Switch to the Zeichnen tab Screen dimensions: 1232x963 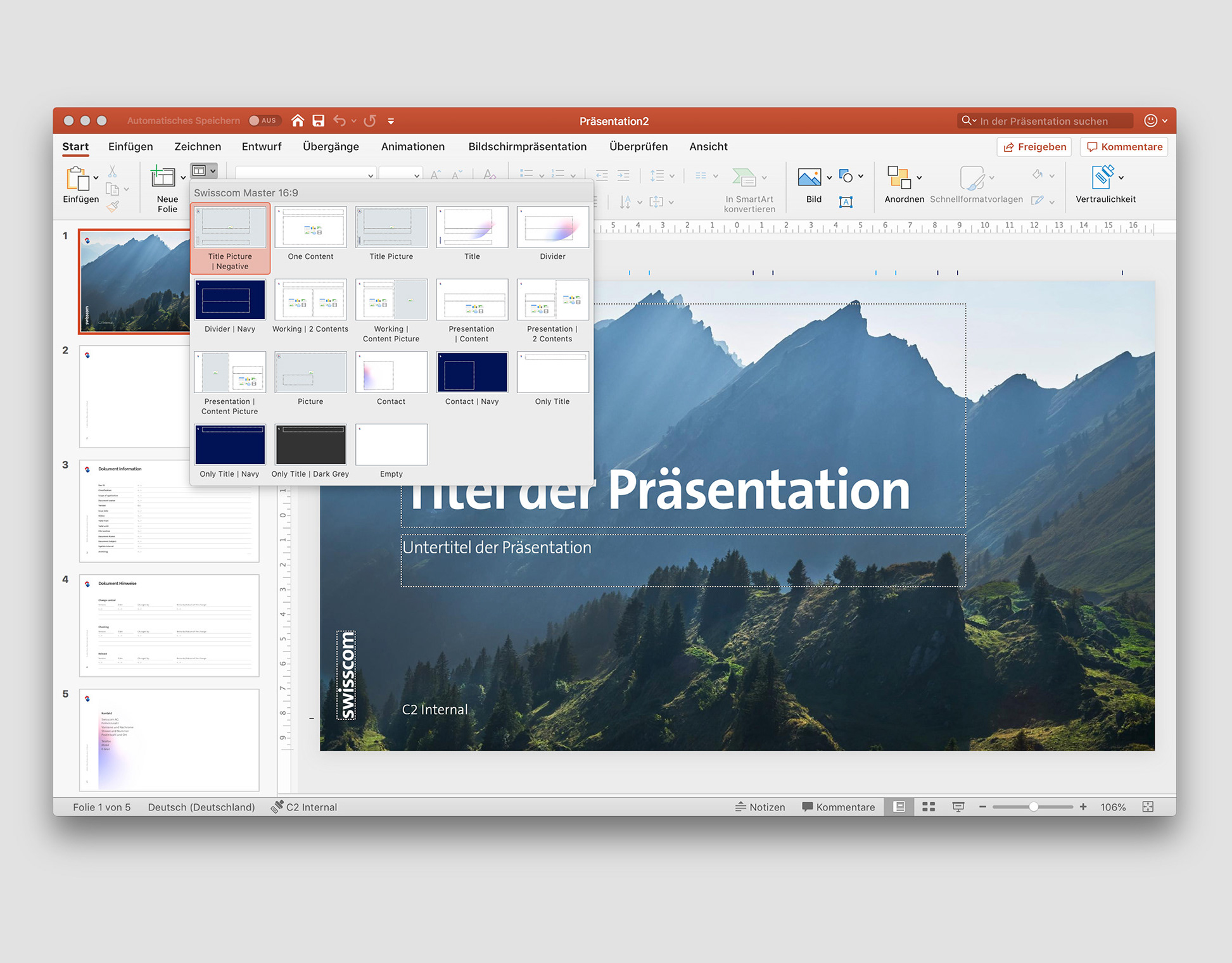198,146
